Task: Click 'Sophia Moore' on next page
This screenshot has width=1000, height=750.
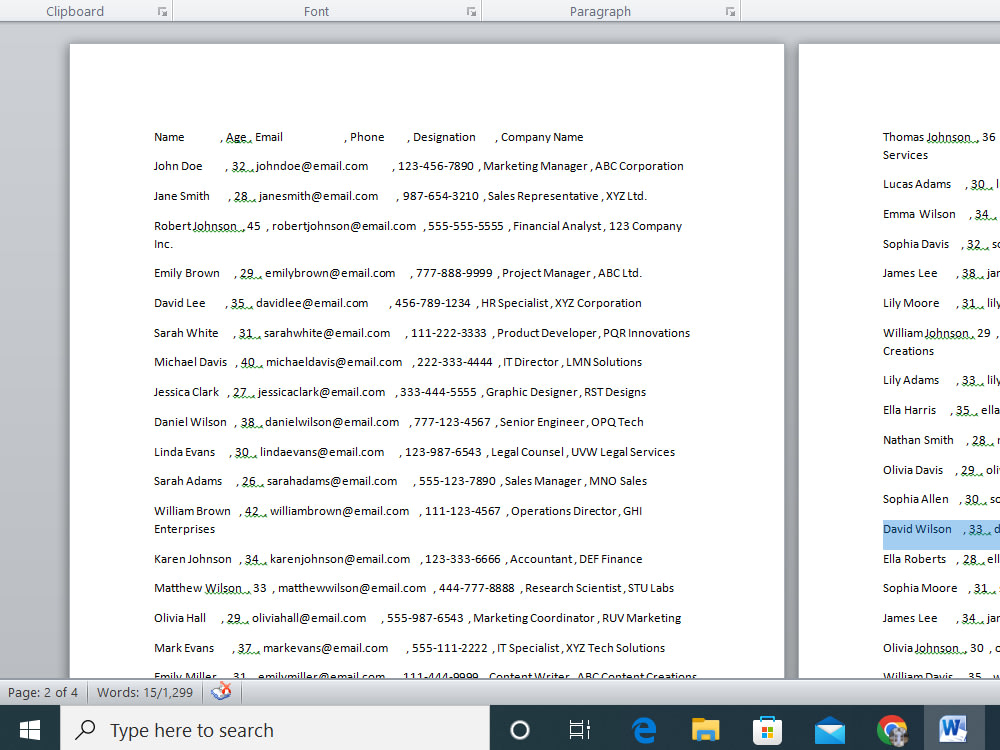Action: (920, 588)
